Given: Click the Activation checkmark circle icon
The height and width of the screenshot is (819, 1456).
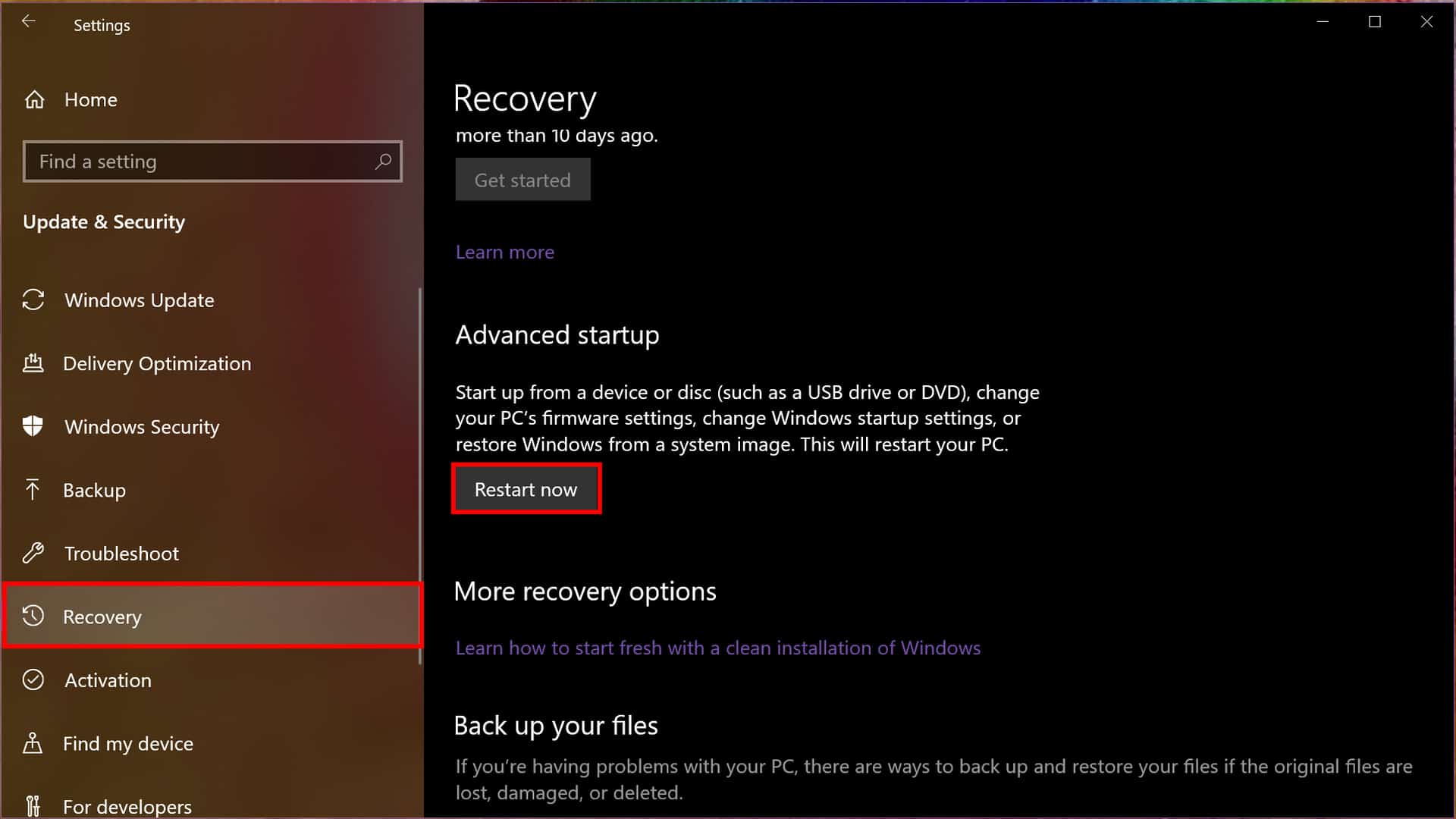Looking at the screenshot, I should click(33, 679).
